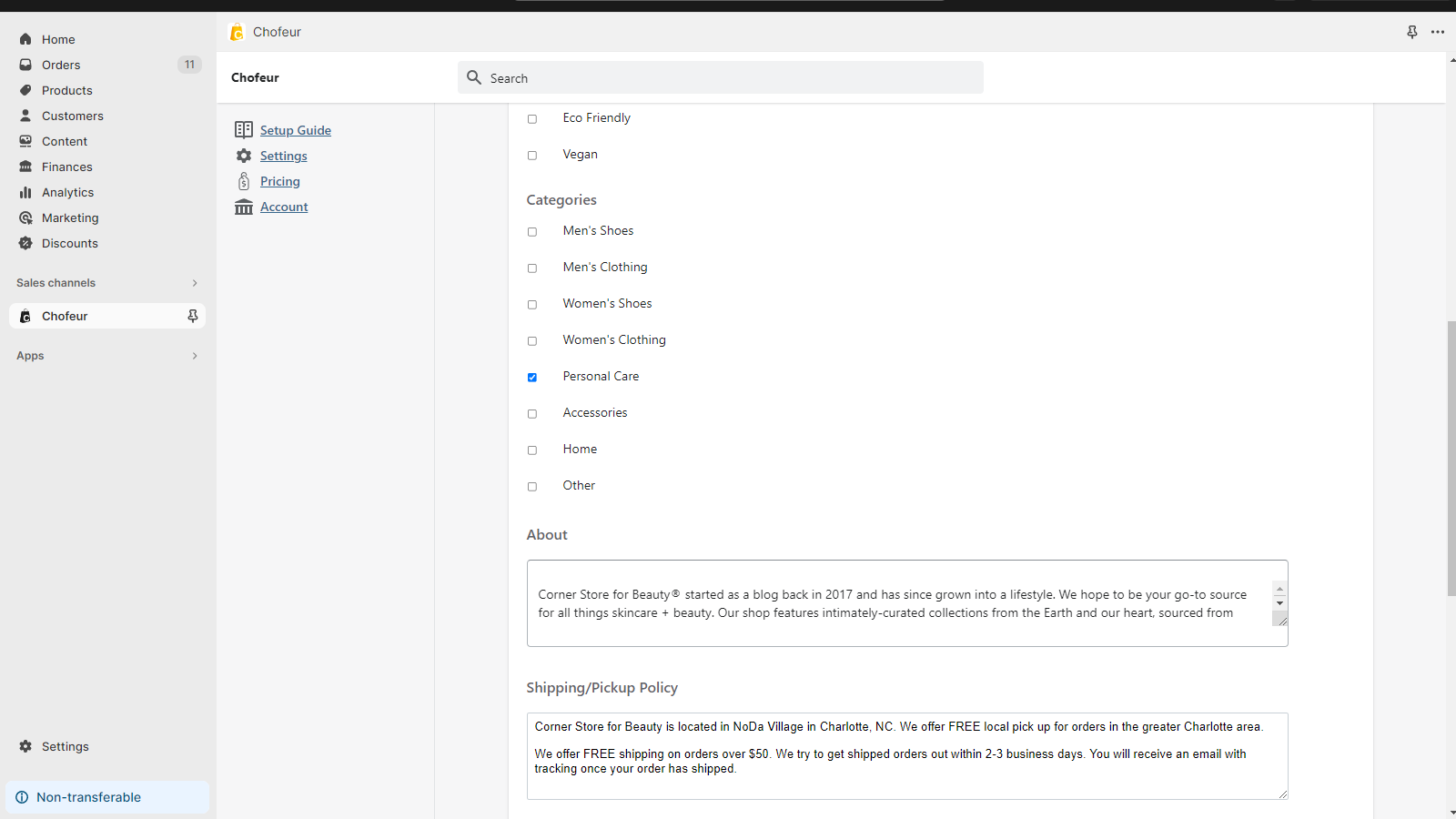Click the search magnifier icon

coord(474,77)
